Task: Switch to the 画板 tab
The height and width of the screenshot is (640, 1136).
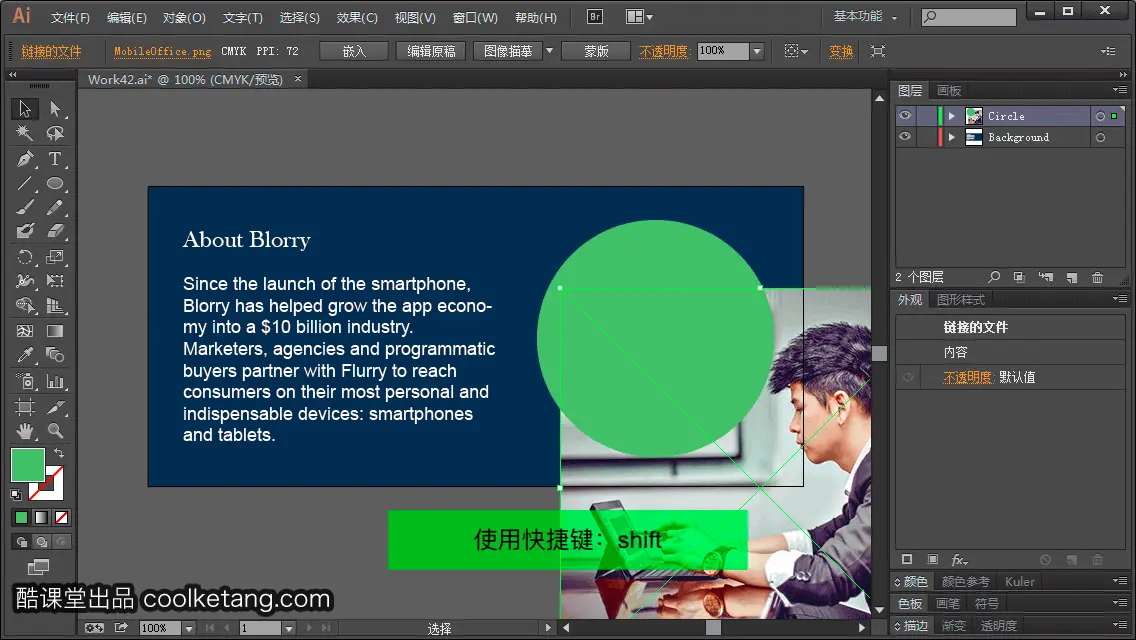Action: [948, 91]
